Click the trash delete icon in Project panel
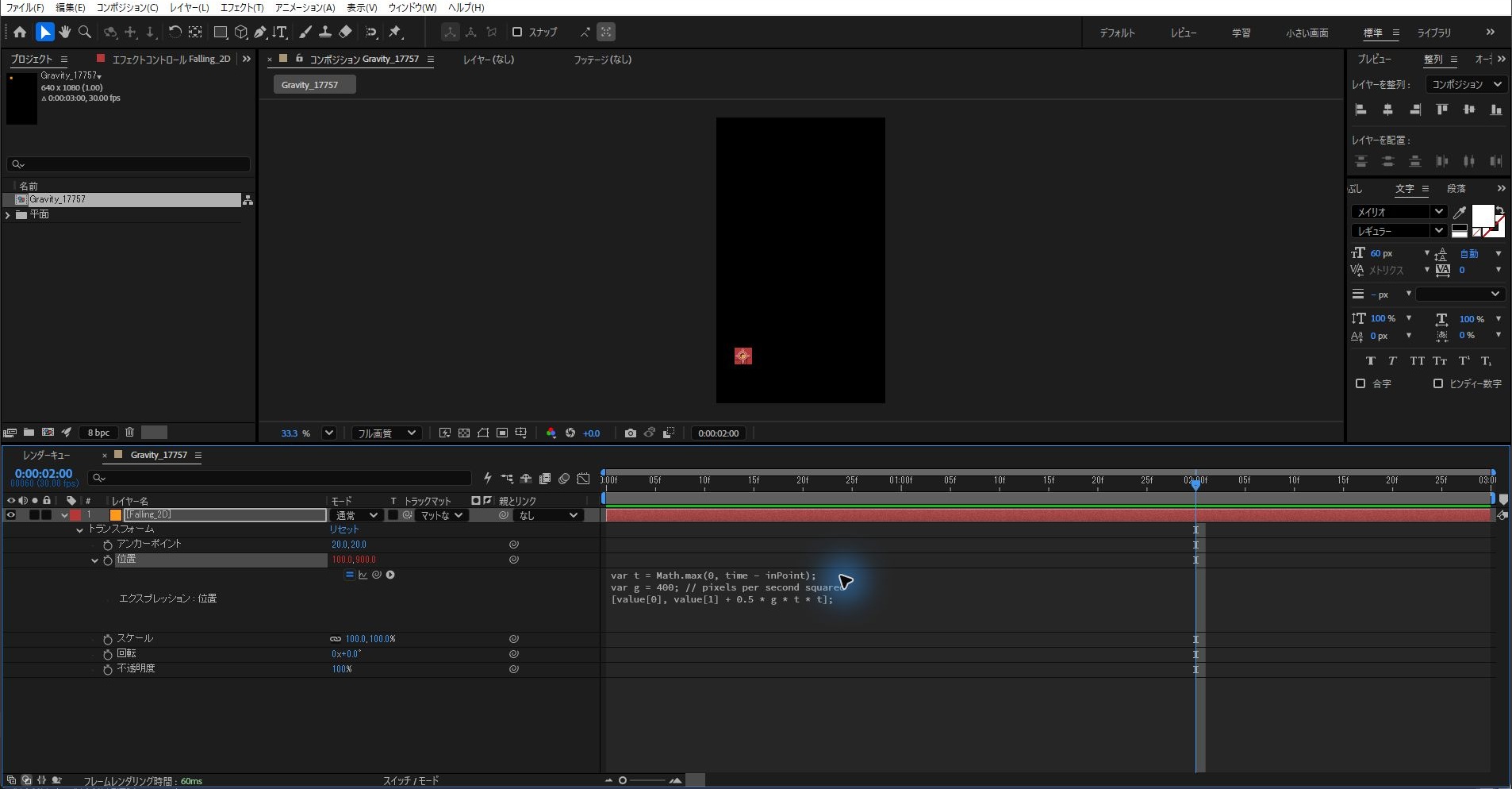 pyautogui.click(x=129, y=432)
